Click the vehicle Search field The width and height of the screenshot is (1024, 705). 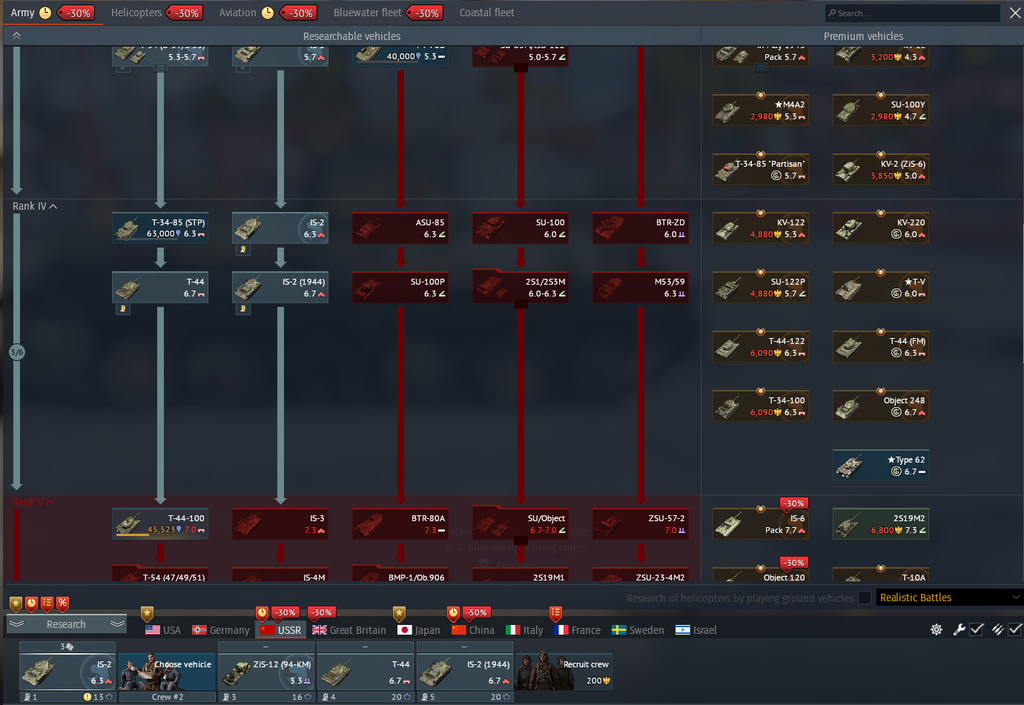tap(912, 12)
